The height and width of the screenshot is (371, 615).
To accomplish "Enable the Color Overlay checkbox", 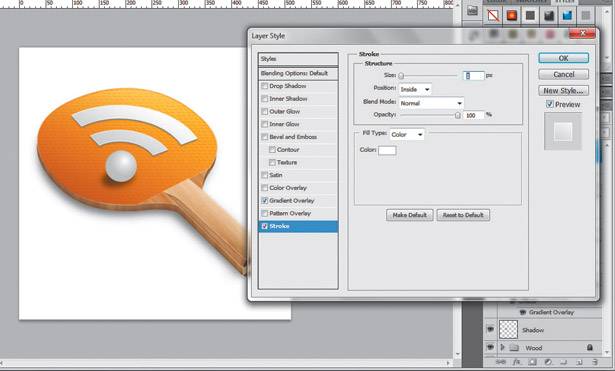I will (x=265, y=188).
